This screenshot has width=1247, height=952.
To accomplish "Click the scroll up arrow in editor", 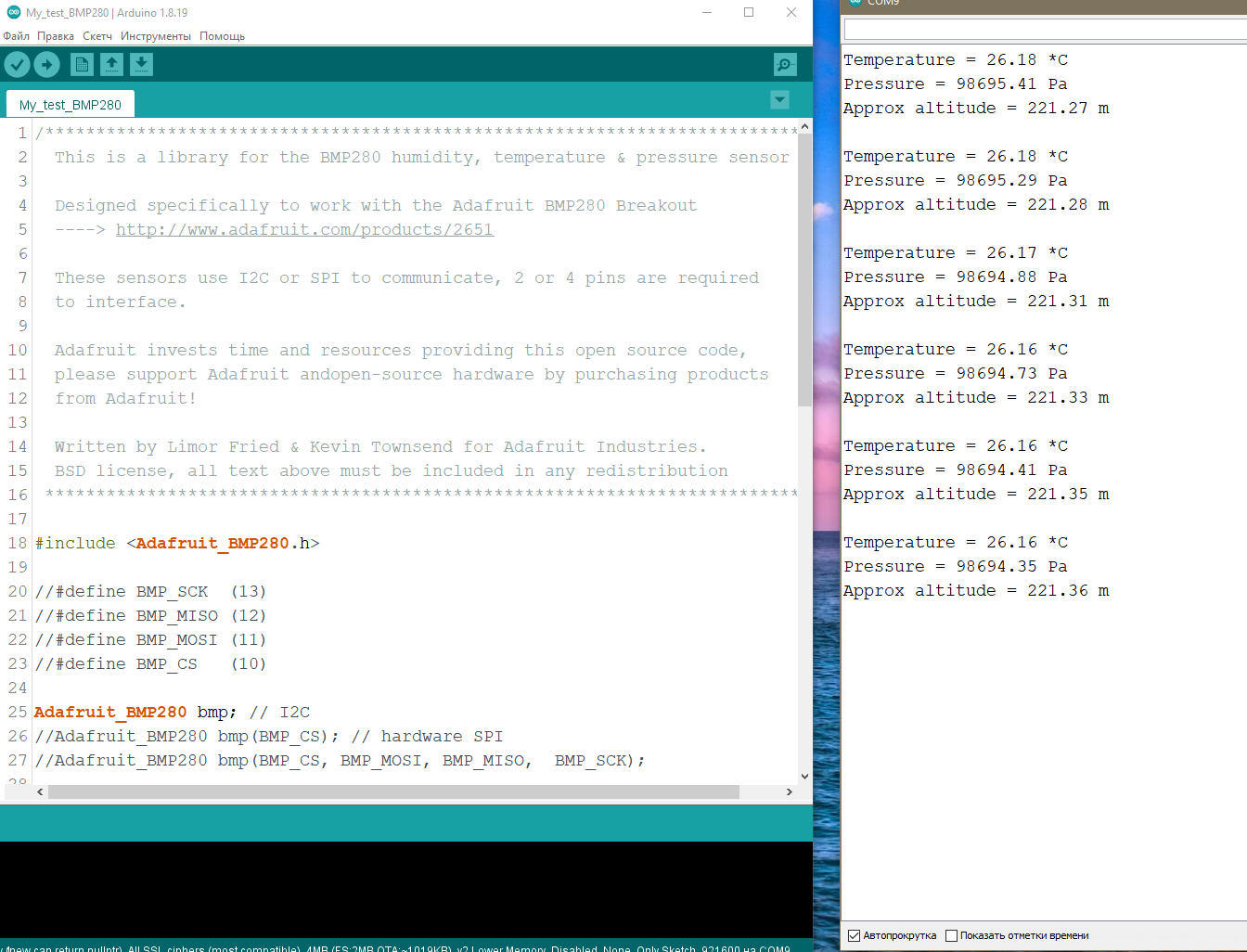I will [804, 126].
